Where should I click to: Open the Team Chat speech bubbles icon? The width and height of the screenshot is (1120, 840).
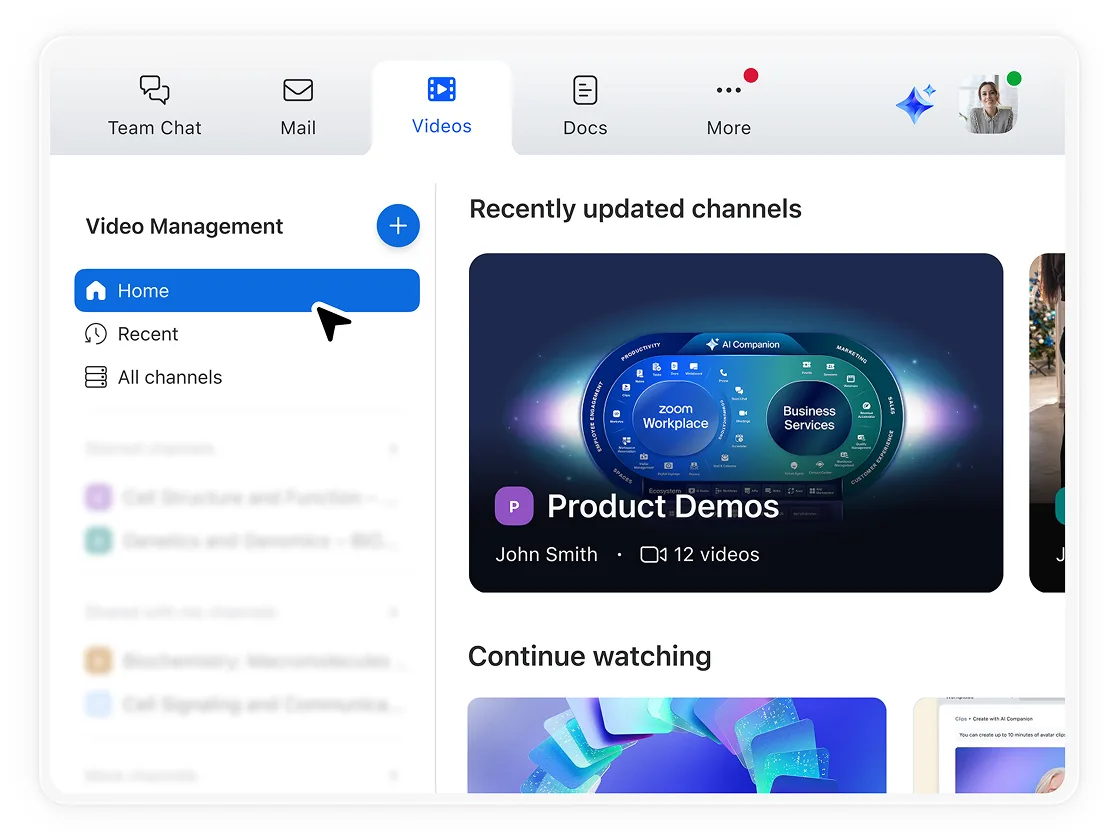point(154,90)
